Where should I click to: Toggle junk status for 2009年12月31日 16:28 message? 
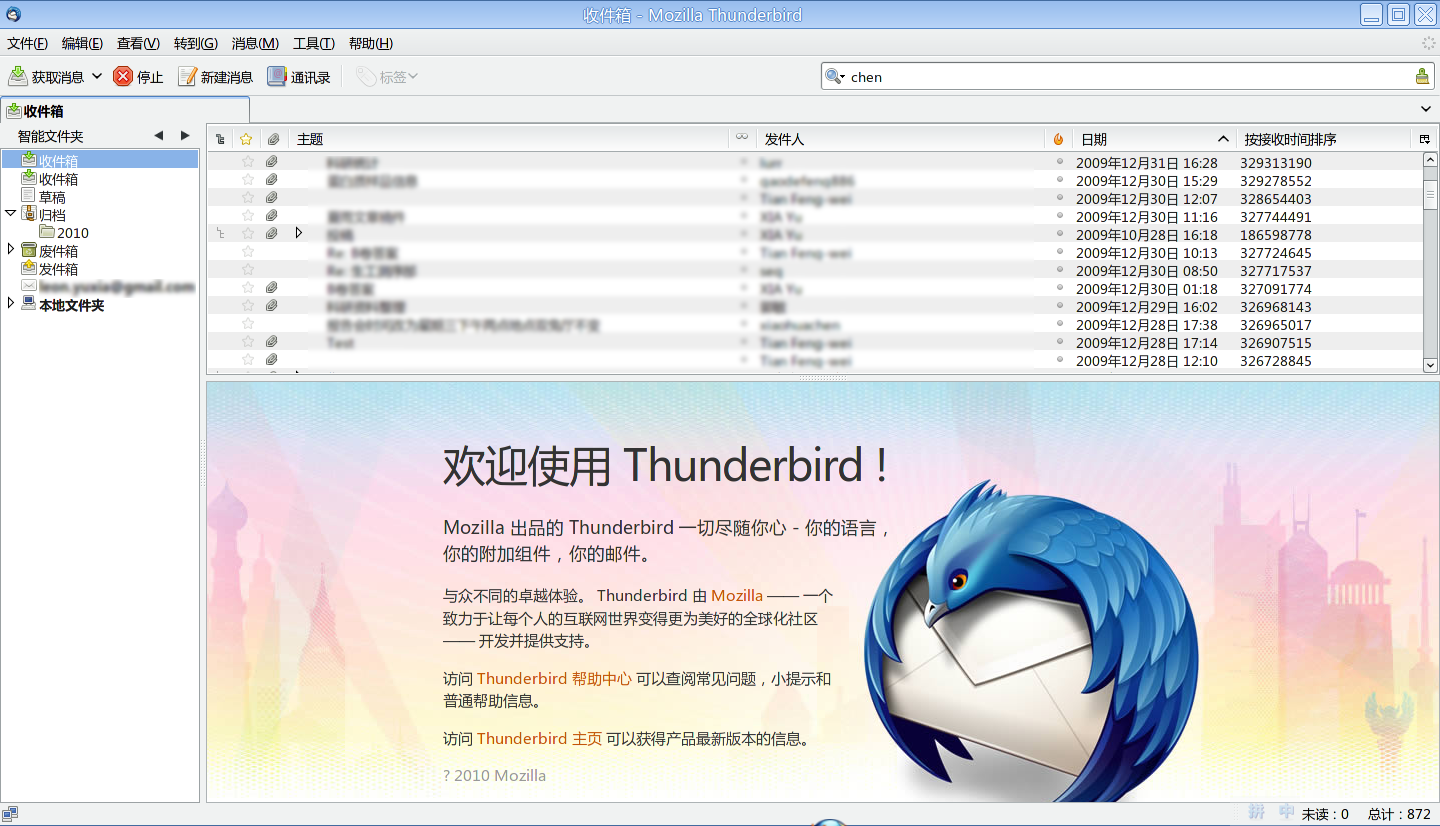click(1060, 161)
